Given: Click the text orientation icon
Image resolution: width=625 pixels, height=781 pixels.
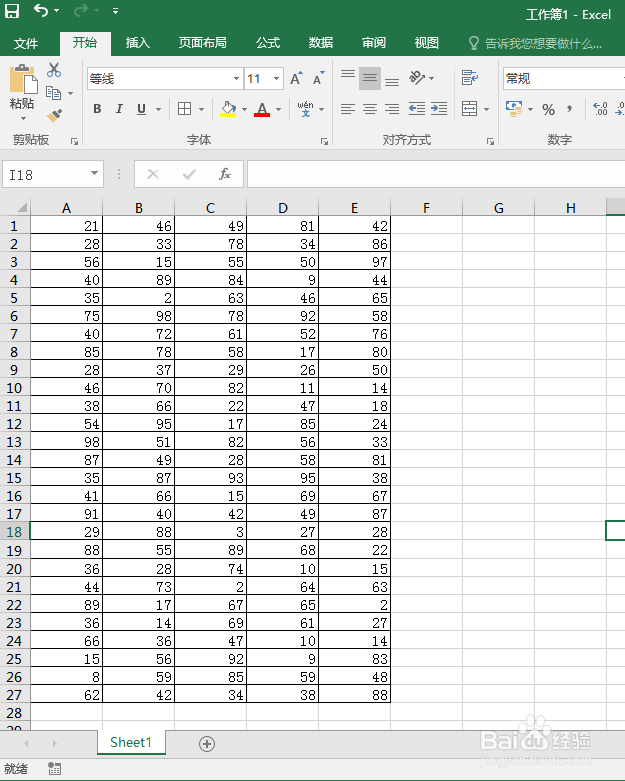Looking at the screenshot, I should [x=416, y=78].
